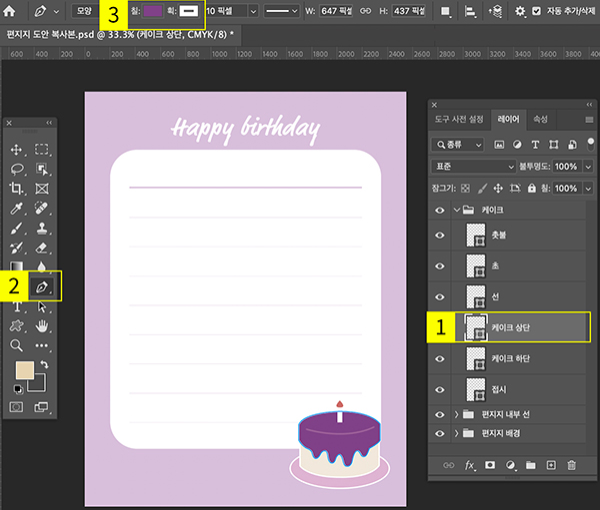The image size is (600, 510).
Task: Toggle visibility of 케이크 하단 layer
Action: click(439, 358)
